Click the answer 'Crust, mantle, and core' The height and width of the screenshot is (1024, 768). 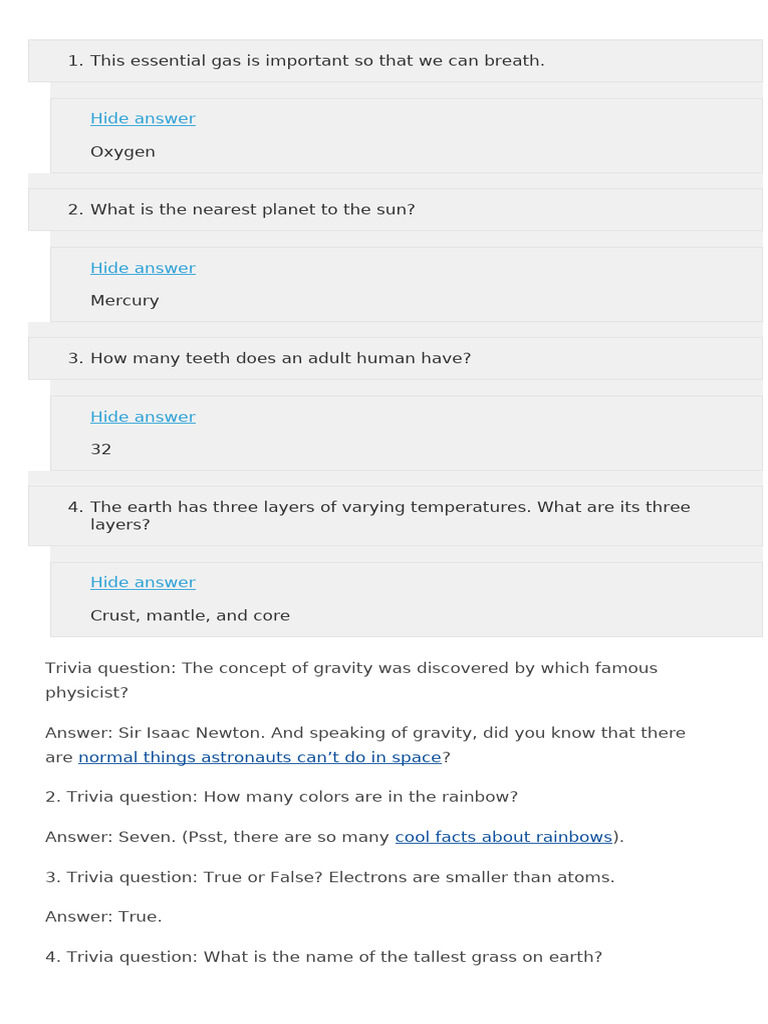tap(190, 615)
